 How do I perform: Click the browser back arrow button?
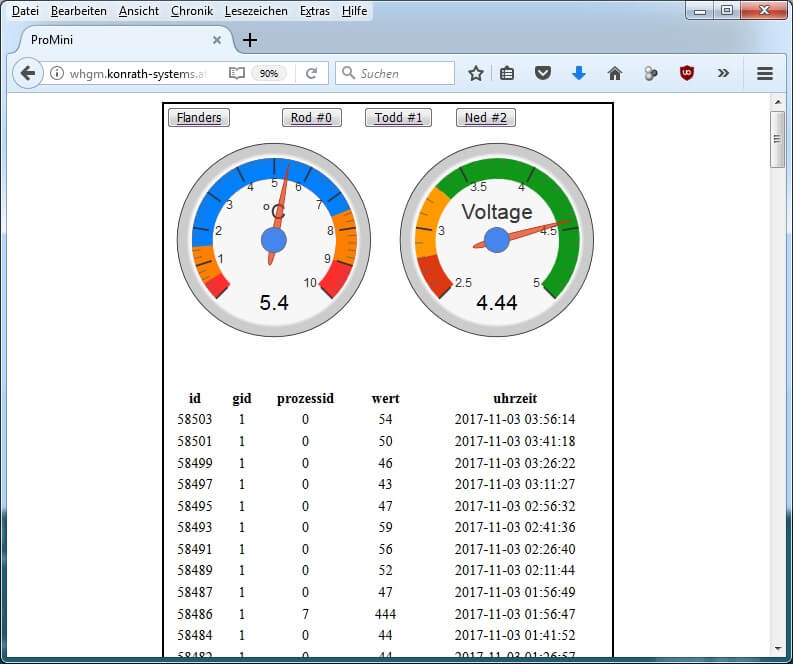(27, 73)
